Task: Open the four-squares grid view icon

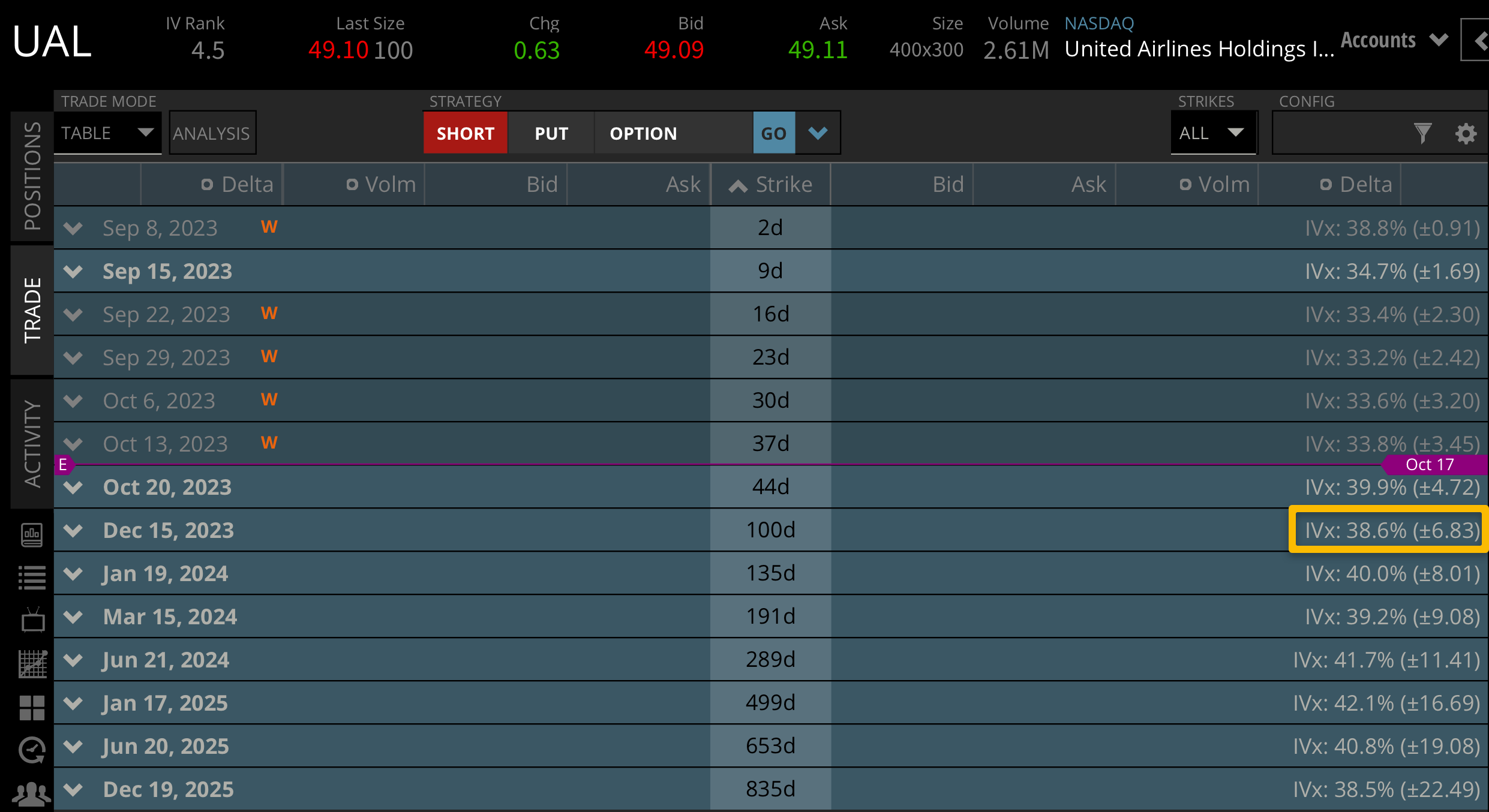Action: pyautogui.click(x=32, y=708)
